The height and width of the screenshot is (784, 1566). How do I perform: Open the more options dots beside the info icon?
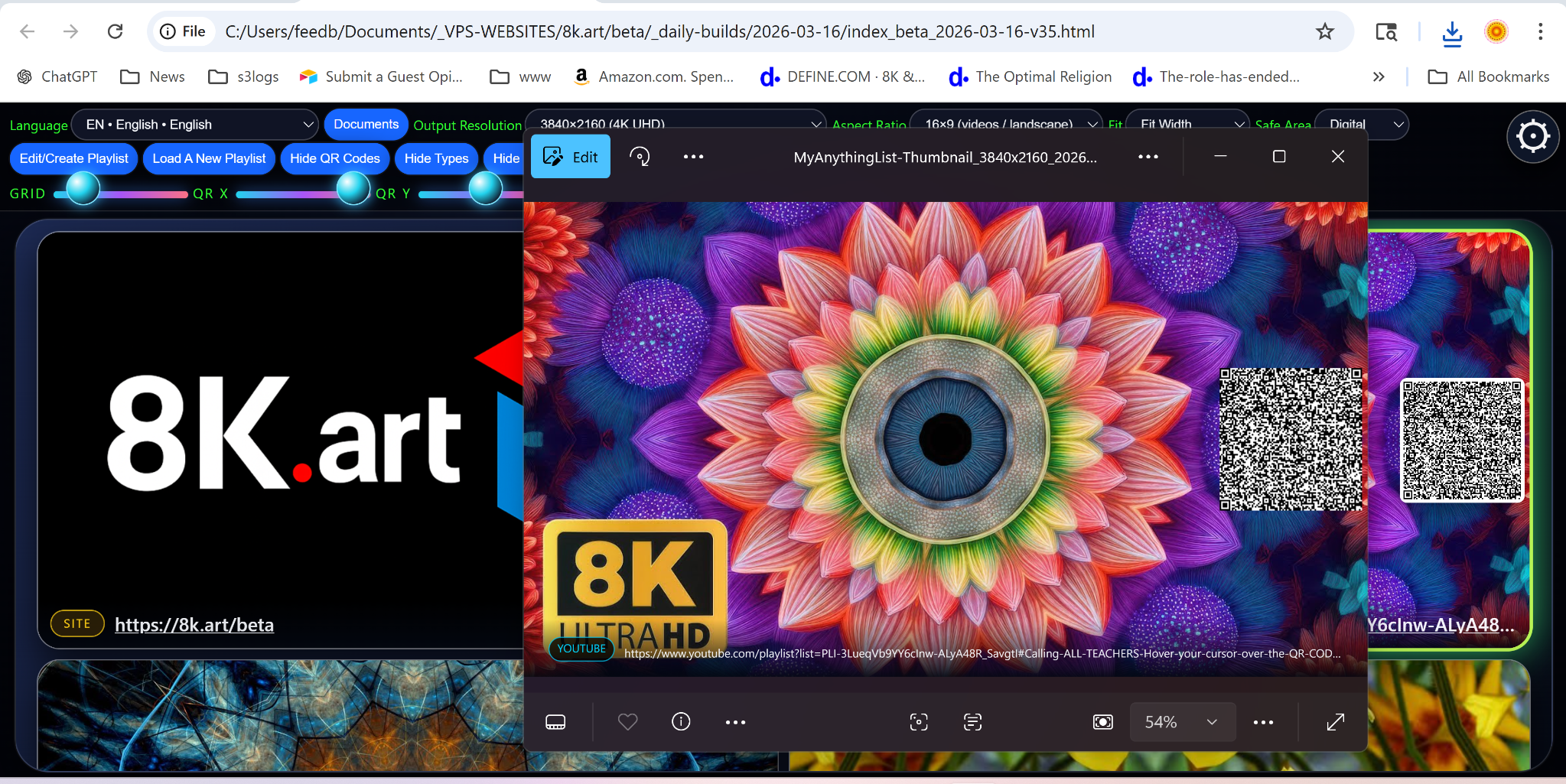(735, 722)
